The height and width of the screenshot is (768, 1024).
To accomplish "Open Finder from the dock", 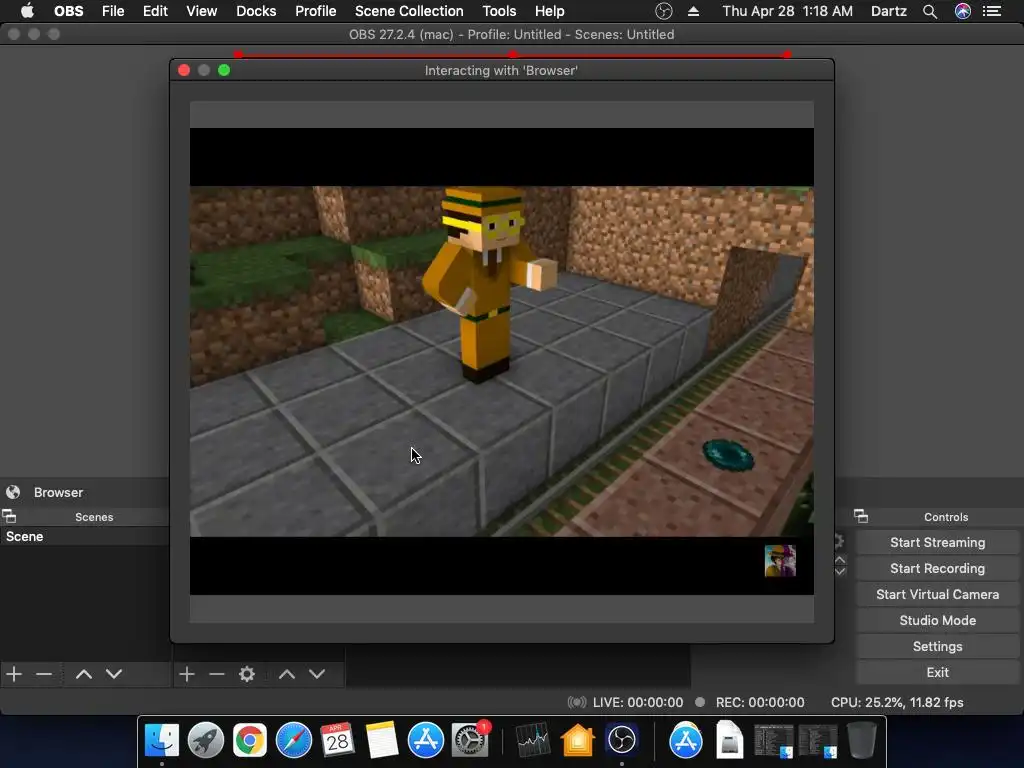I will pos(161,740).
